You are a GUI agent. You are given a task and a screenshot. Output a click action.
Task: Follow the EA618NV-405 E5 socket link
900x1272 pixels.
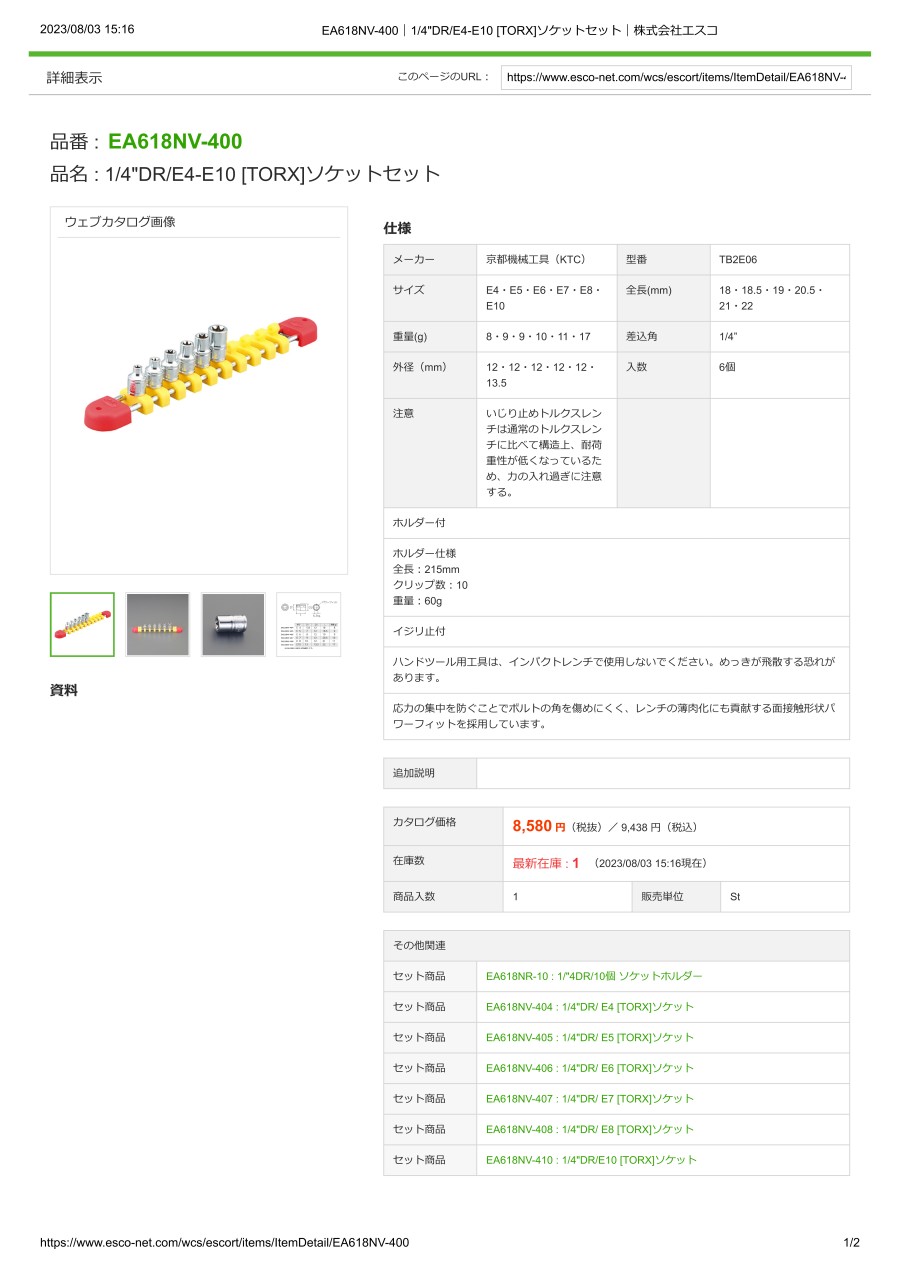pos(589,1038)
